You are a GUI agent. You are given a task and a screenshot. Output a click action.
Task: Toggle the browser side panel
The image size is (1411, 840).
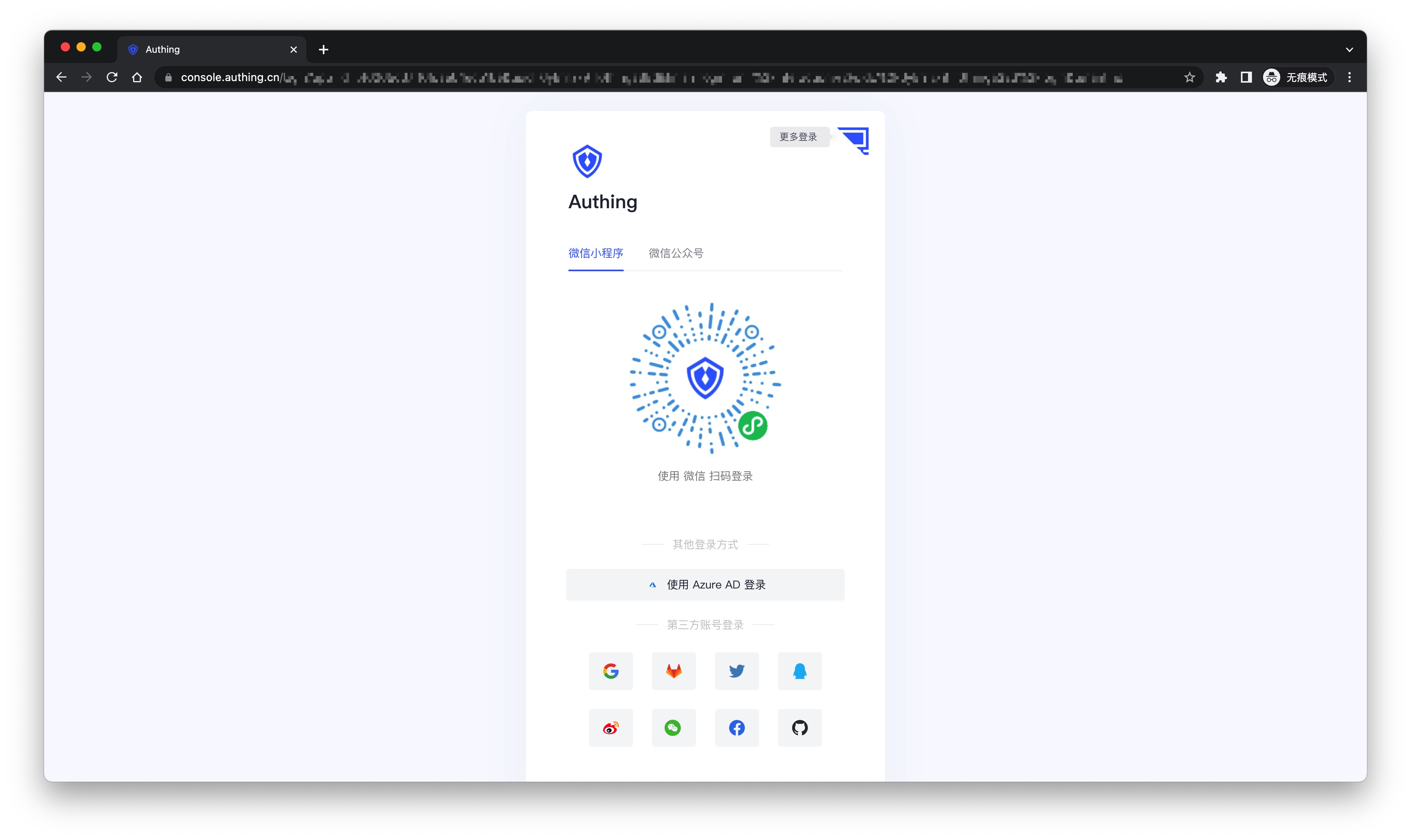(1246, 78)
